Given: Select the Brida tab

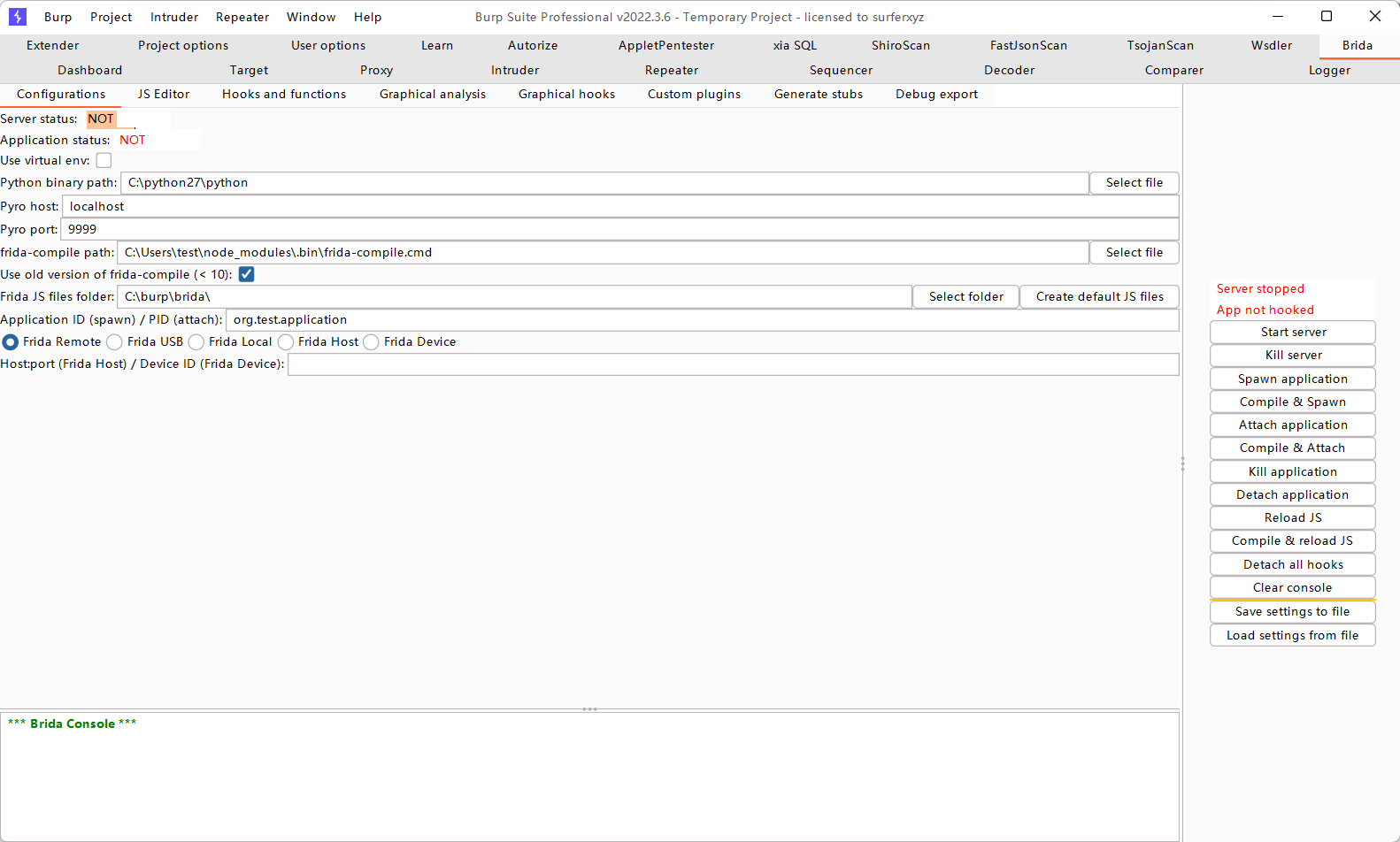Looking at the screenshot, I should 1358,46.
